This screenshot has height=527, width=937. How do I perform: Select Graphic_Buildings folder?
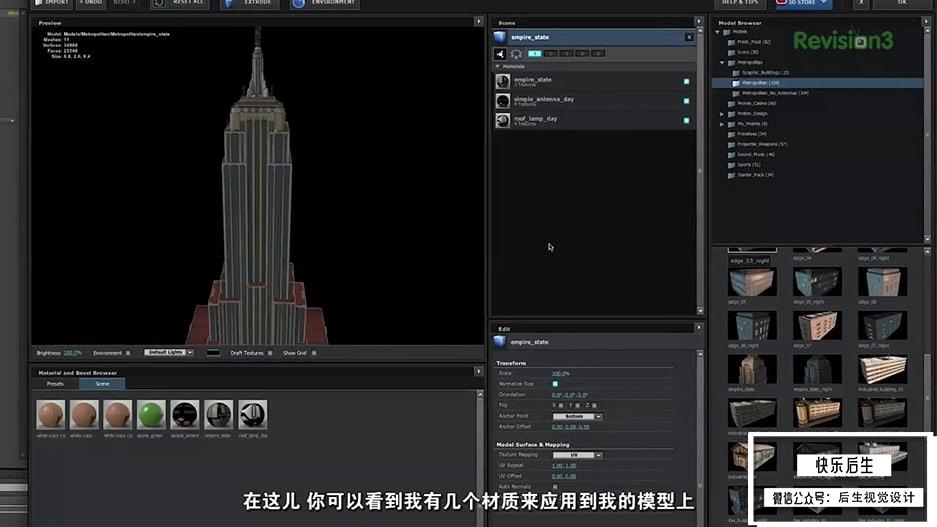(x=764, y=72)
